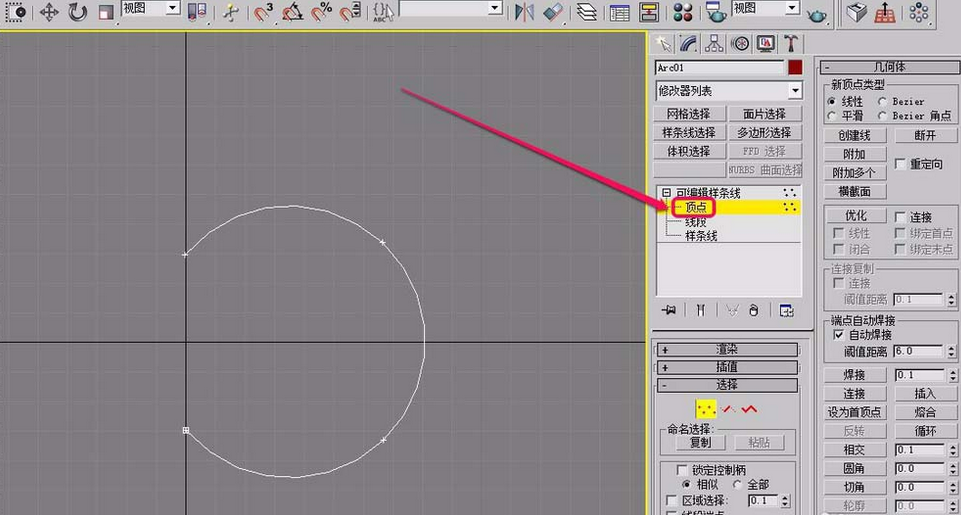This screenshot has width=961, height=515.
Task: Open the Material Editor icon
Action: pos(683,12)
